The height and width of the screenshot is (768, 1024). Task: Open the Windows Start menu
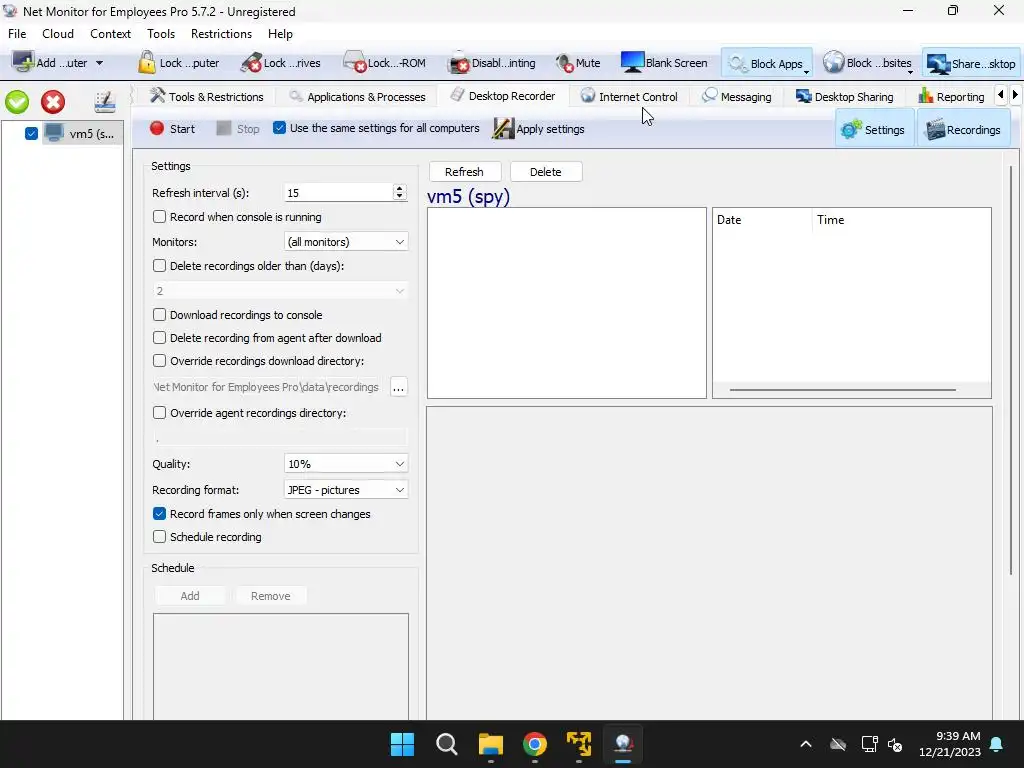pyautogui.click(x=402, y=744)
